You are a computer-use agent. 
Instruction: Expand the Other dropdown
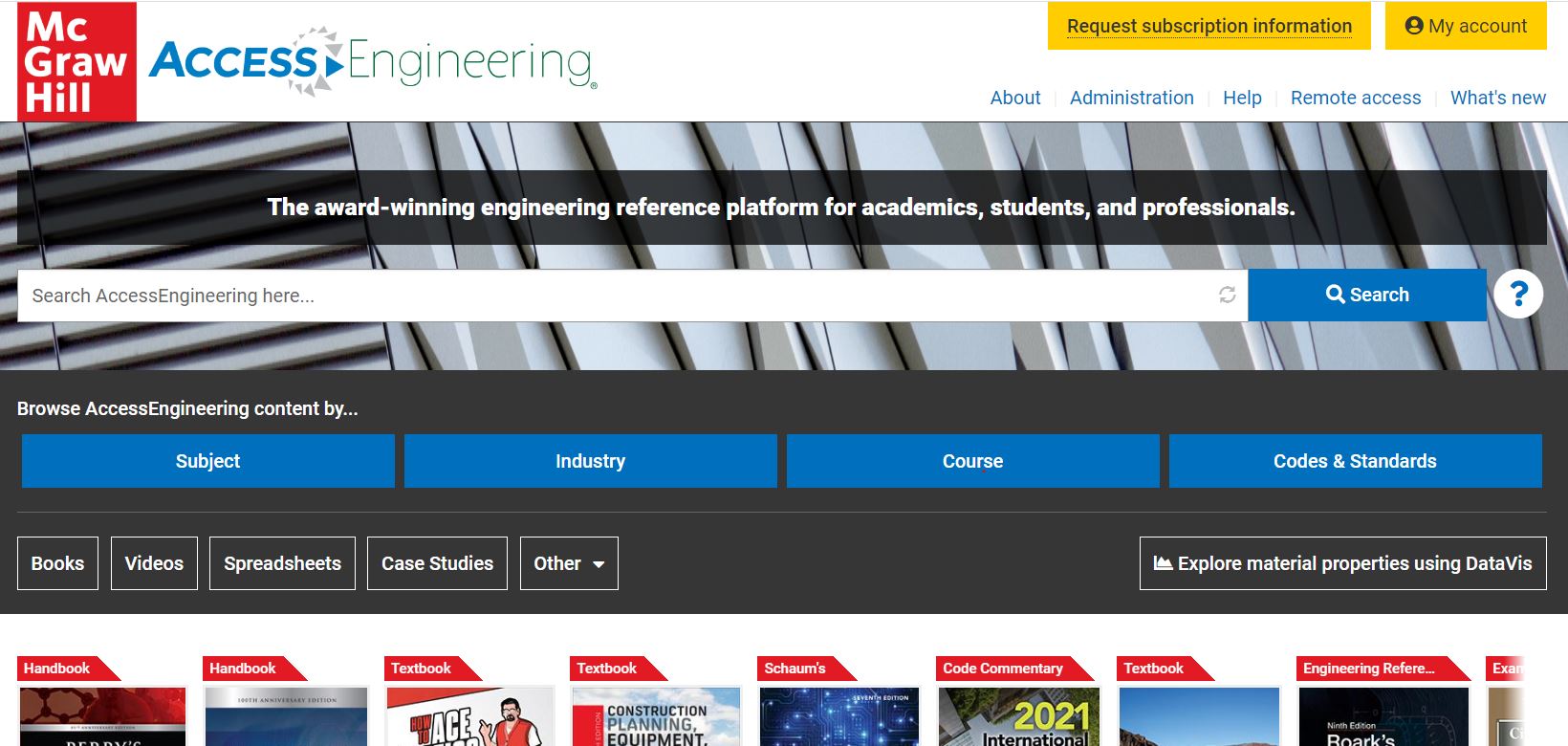(569, 563)
